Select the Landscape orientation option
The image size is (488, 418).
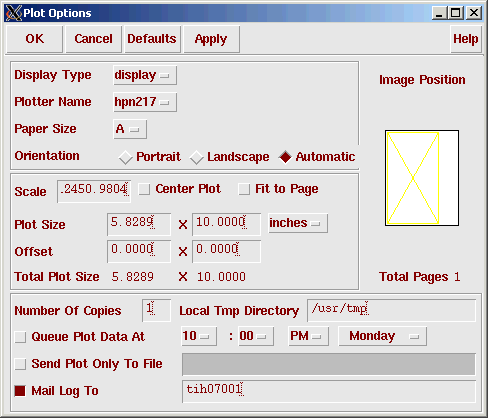[197, 157]
